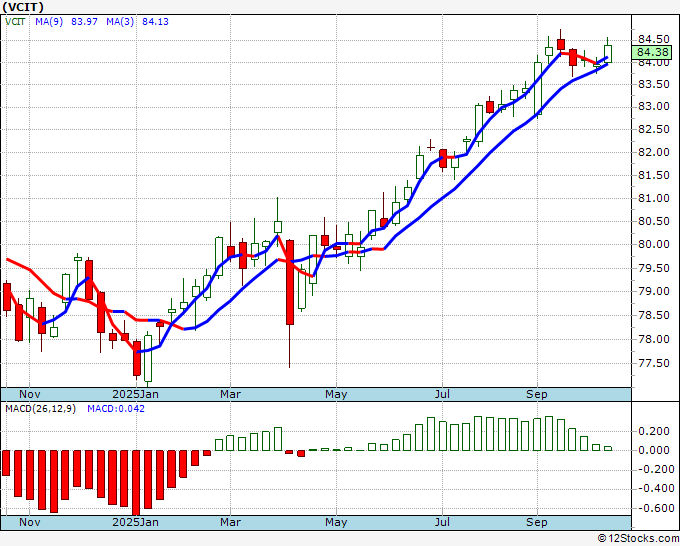Click the latest green candlestick near 84.38
680x546 pixels.
[608, 54]
